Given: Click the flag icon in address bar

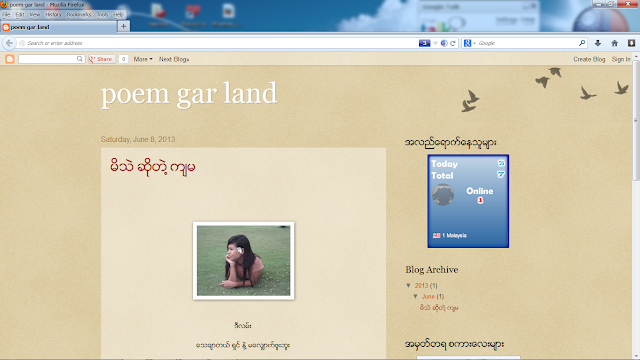Looking at the screenshot, I should pos(424,43).
